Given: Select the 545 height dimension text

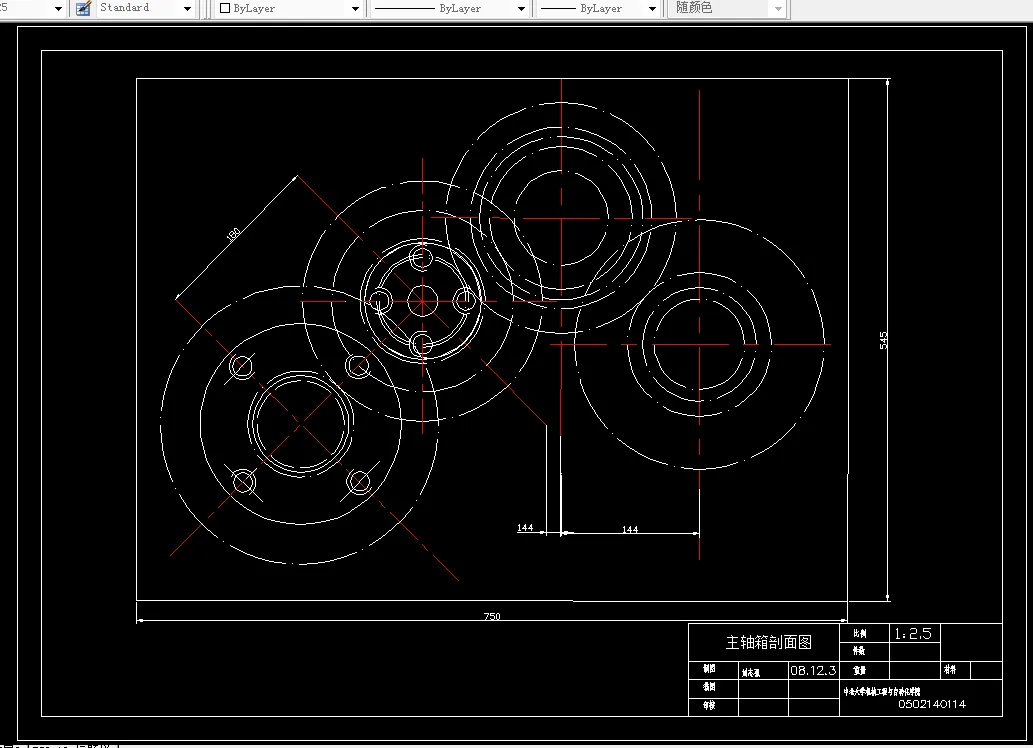Looking at the screenshot, I should [x=883, y=340].
